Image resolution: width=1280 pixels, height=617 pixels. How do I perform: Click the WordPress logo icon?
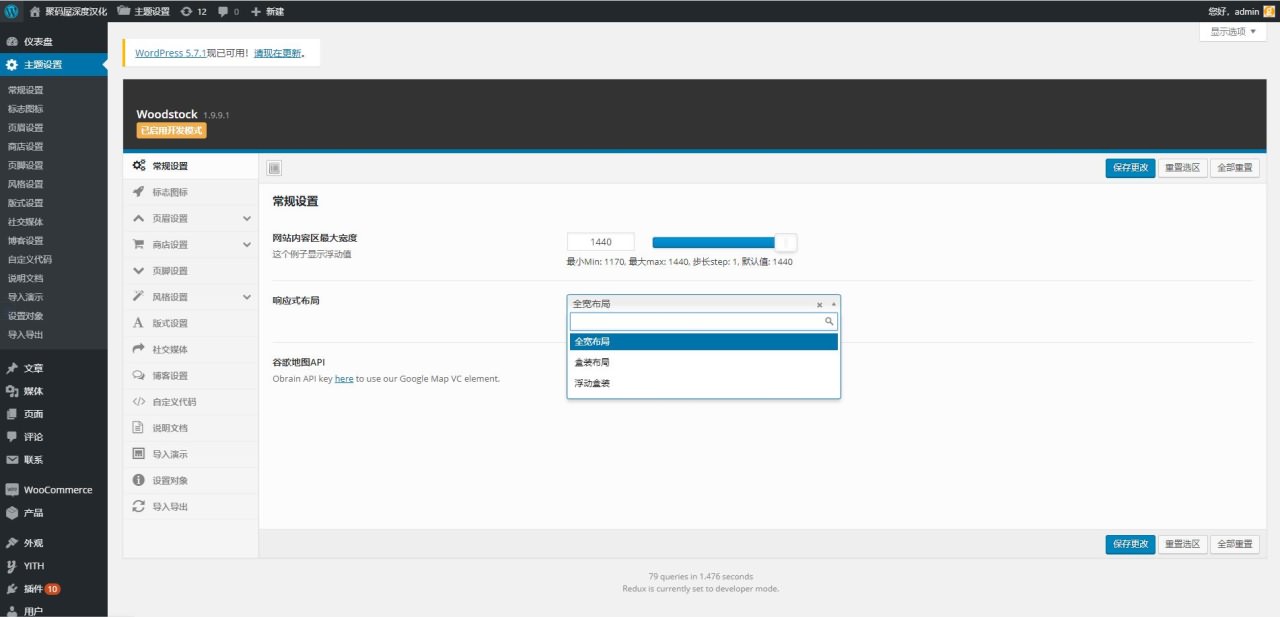12,11
